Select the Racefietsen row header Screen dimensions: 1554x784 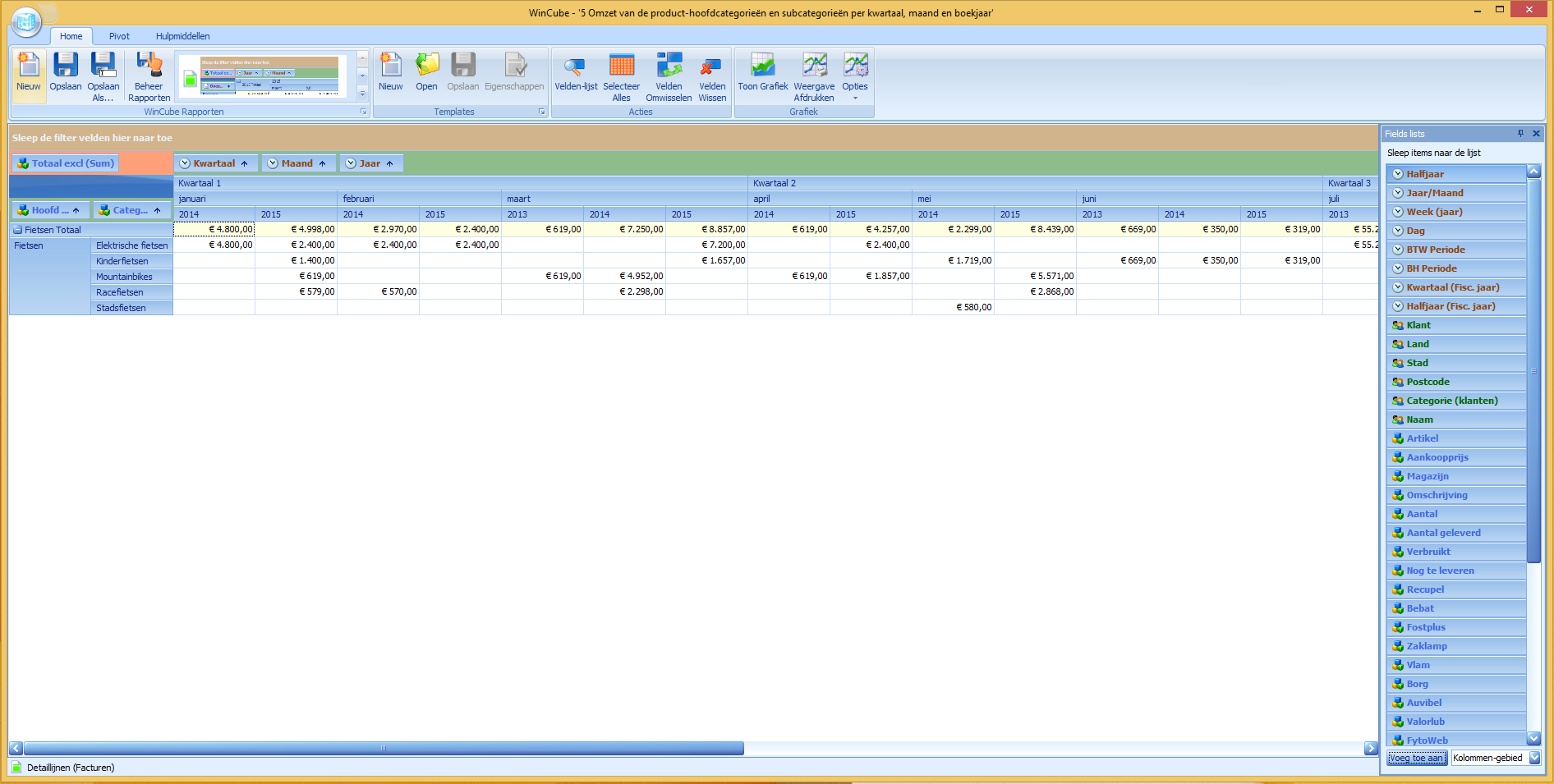pyautogui.click(x=131, y=292)
